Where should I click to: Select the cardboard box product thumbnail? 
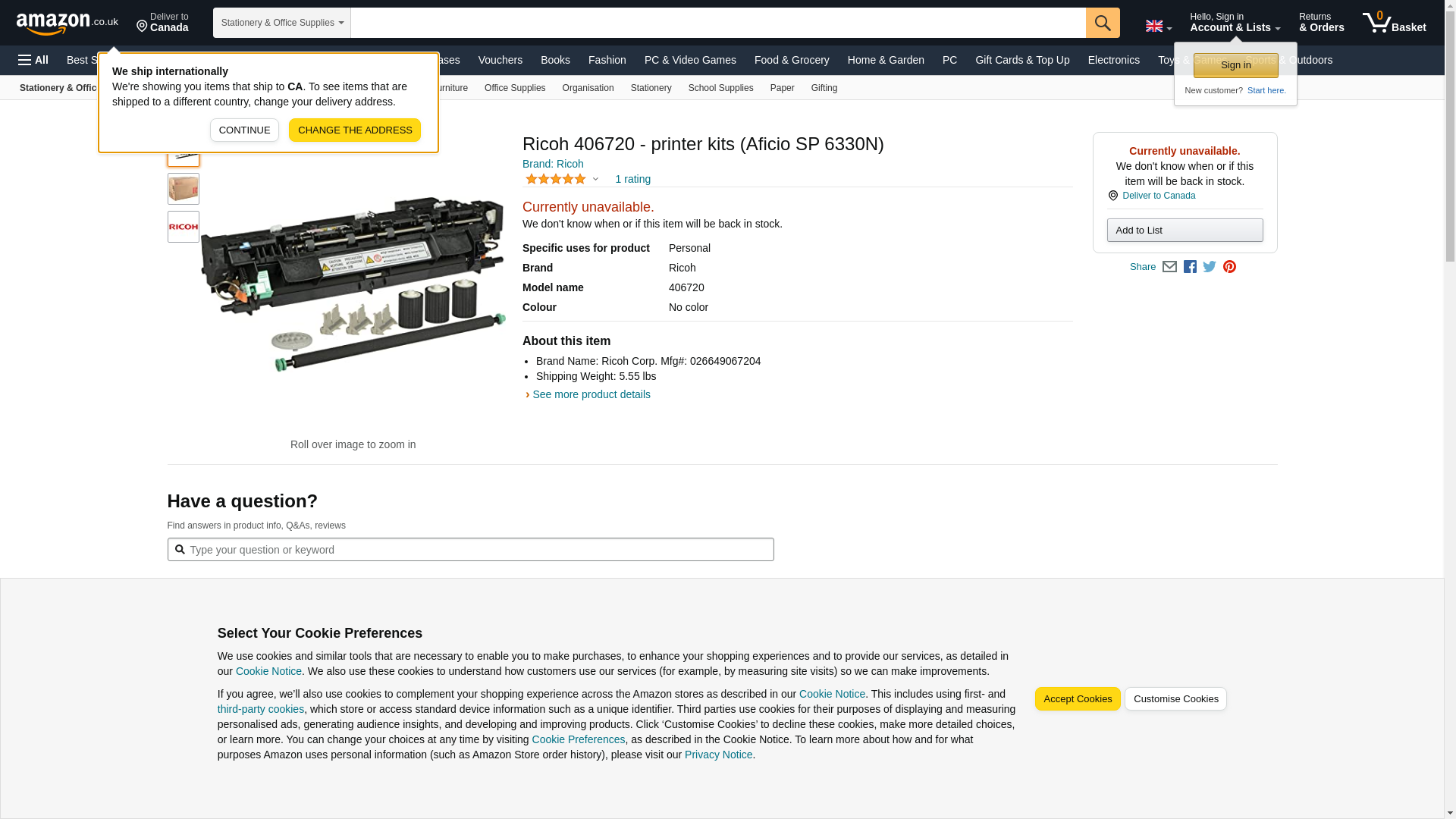183,189
